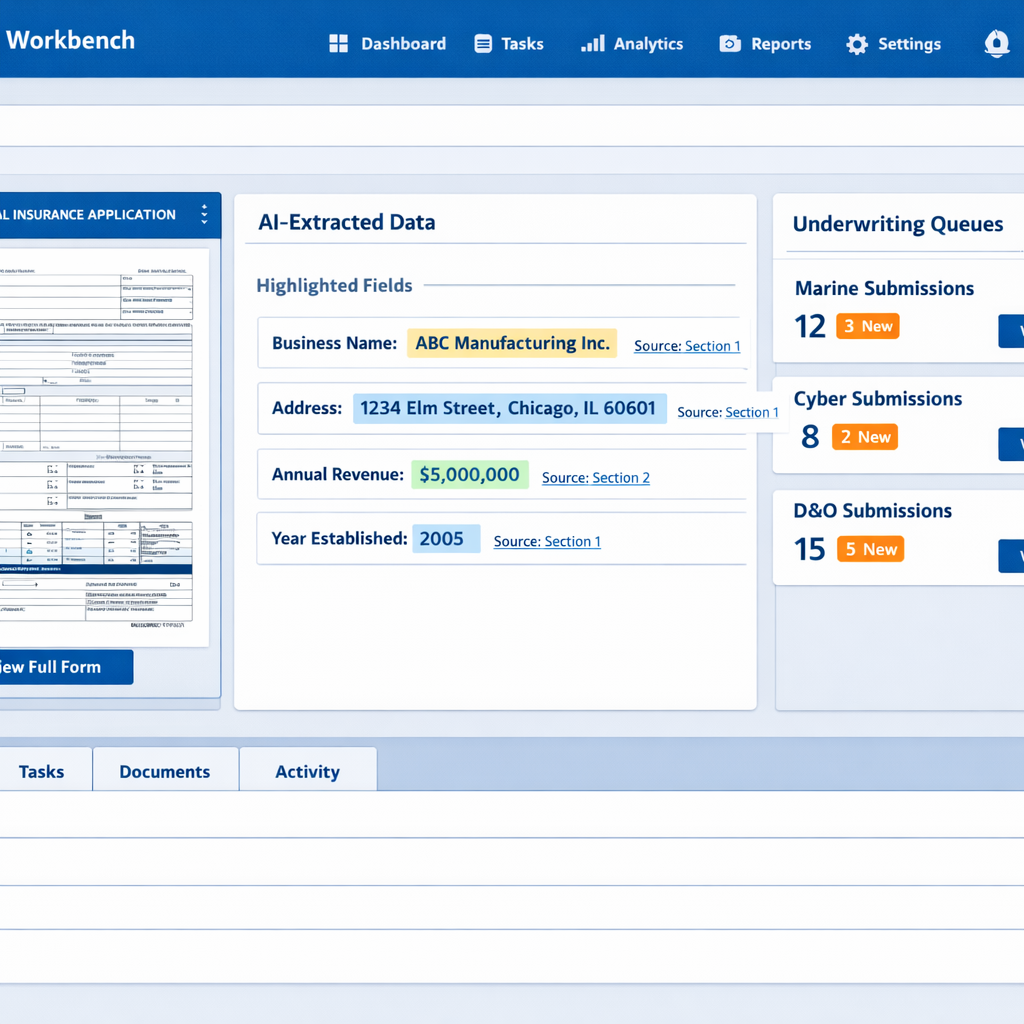Click the Workbench home logo
Viewport: 1024px width, 1024px height.
(x=70, y=40)
